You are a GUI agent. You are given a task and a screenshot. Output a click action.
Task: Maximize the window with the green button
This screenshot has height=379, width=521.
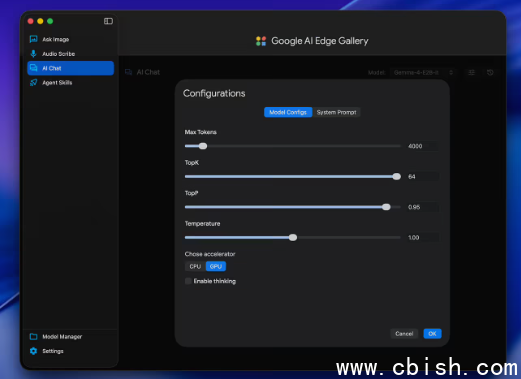point(50,21)
